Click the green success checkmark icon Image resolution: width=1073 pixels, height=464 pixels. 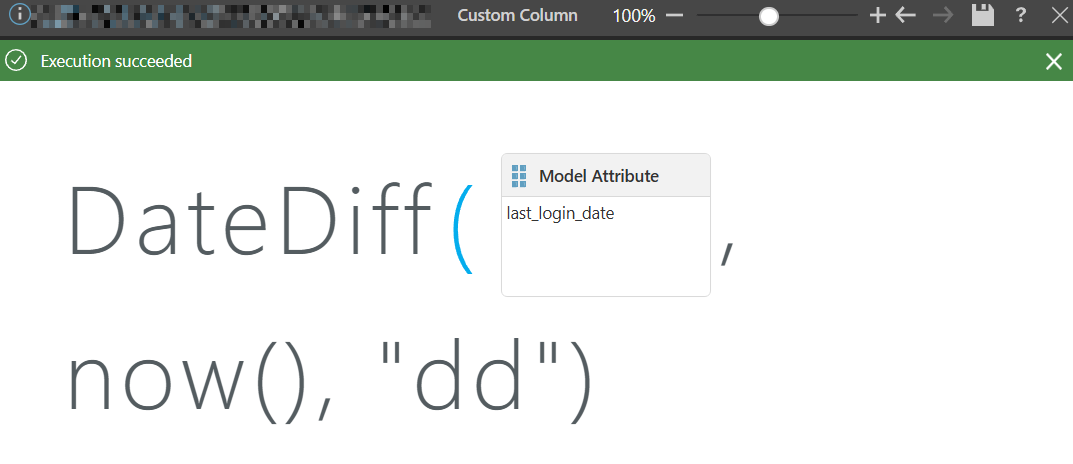16,61
